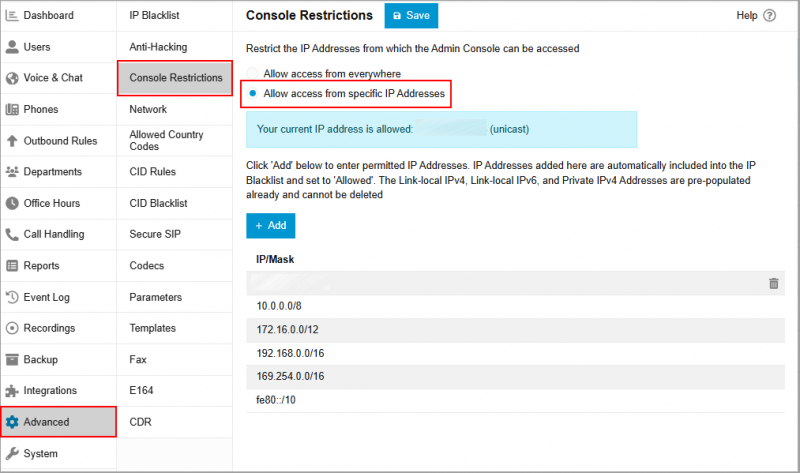The width and height of the screenshot is (800, 473).
Task: Click the Event Log history icon
Action: pos(12,297)
